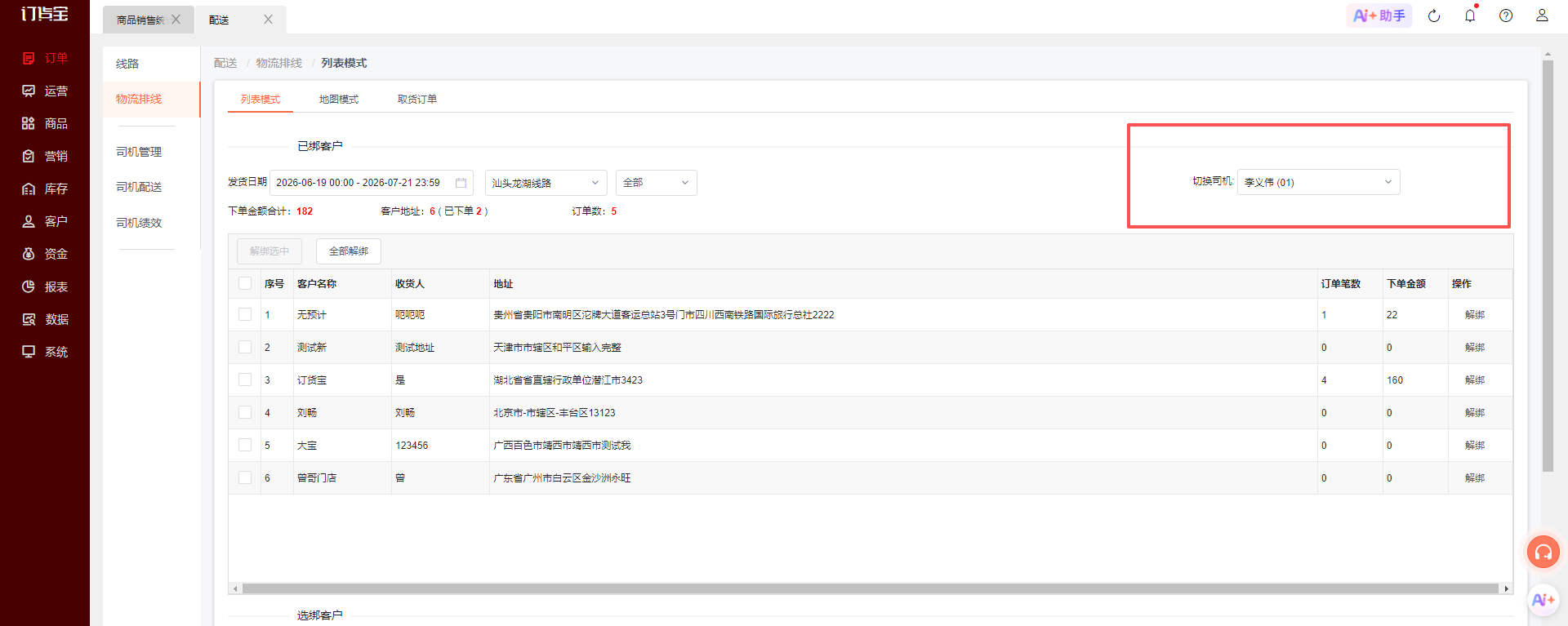Click the 配送 breadcrumb link

[x=225, y=63]
